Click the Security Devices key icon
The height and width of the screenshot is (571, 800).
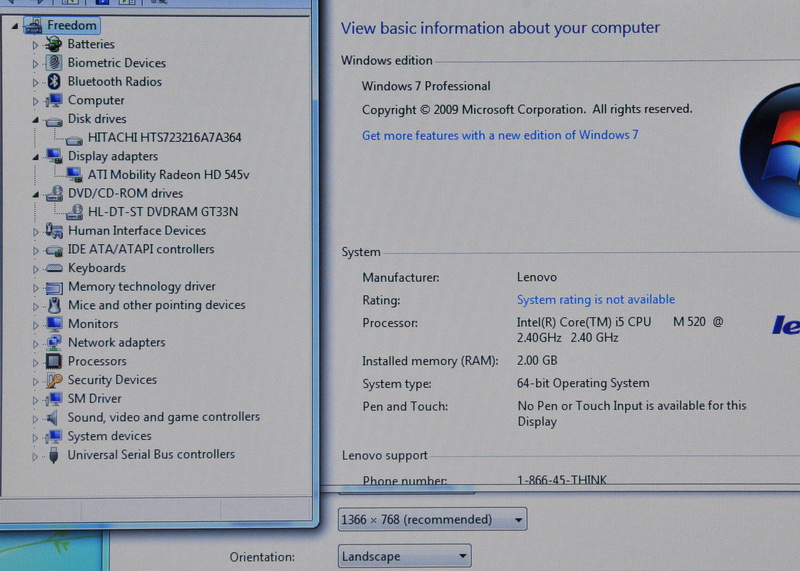coord(54,380)
